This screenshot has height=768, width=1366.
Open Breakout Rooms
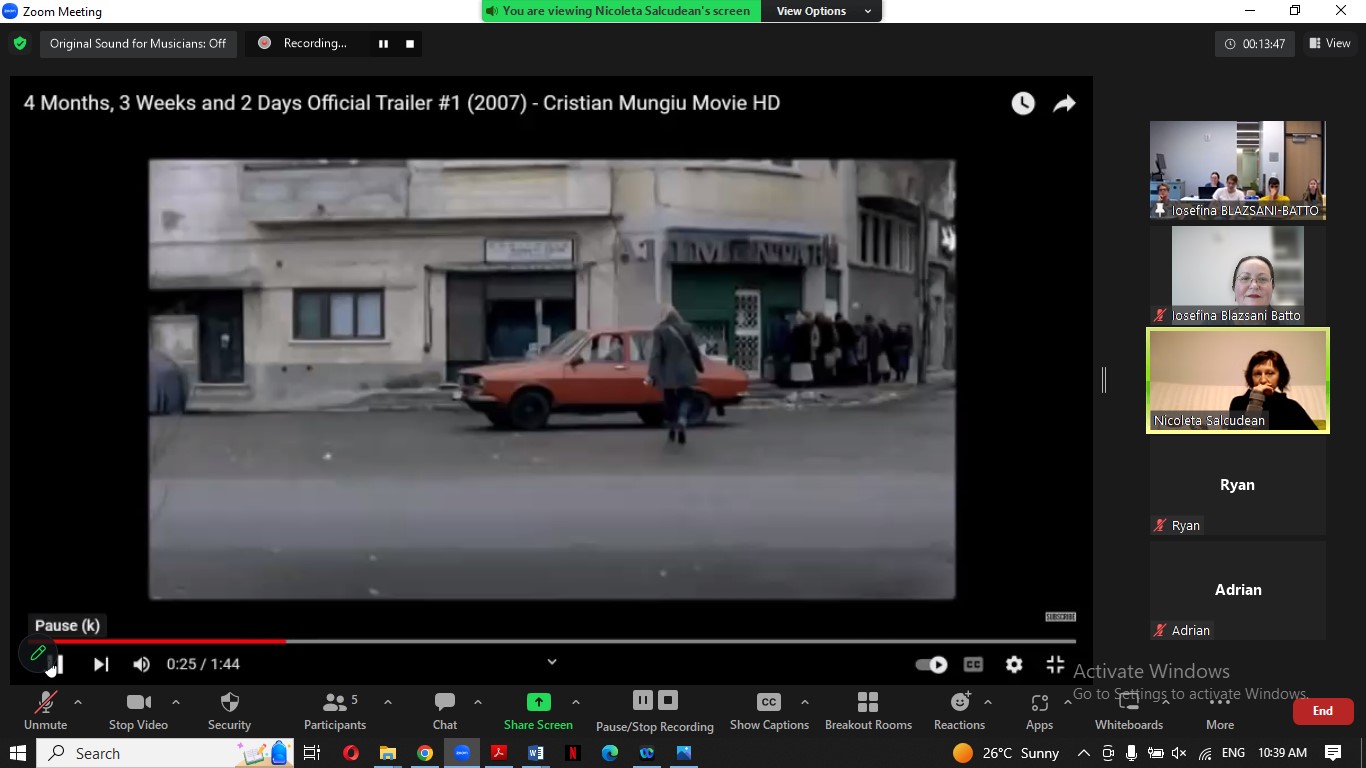[x=868, y=711]
